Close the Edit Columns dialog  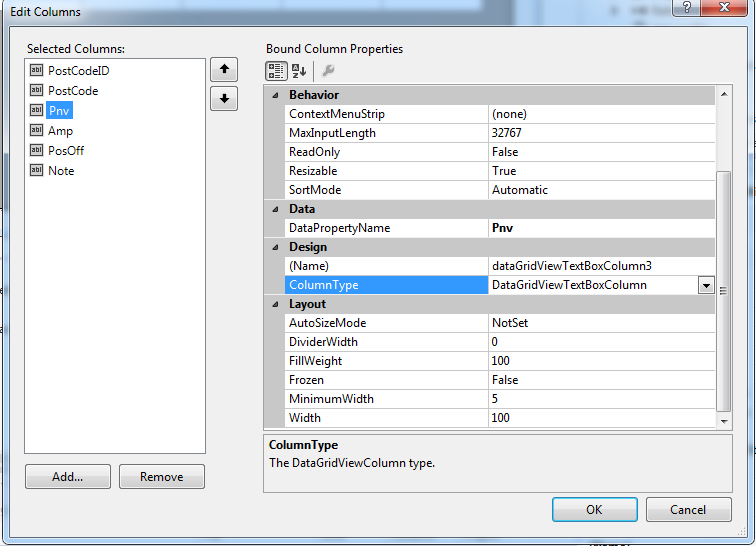point(725,7)
